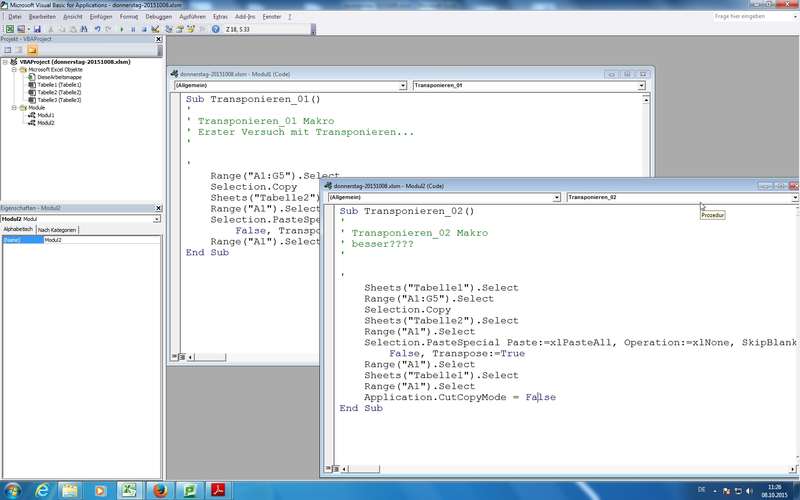Open VBA help with the question mark icon

click(216, 30)
